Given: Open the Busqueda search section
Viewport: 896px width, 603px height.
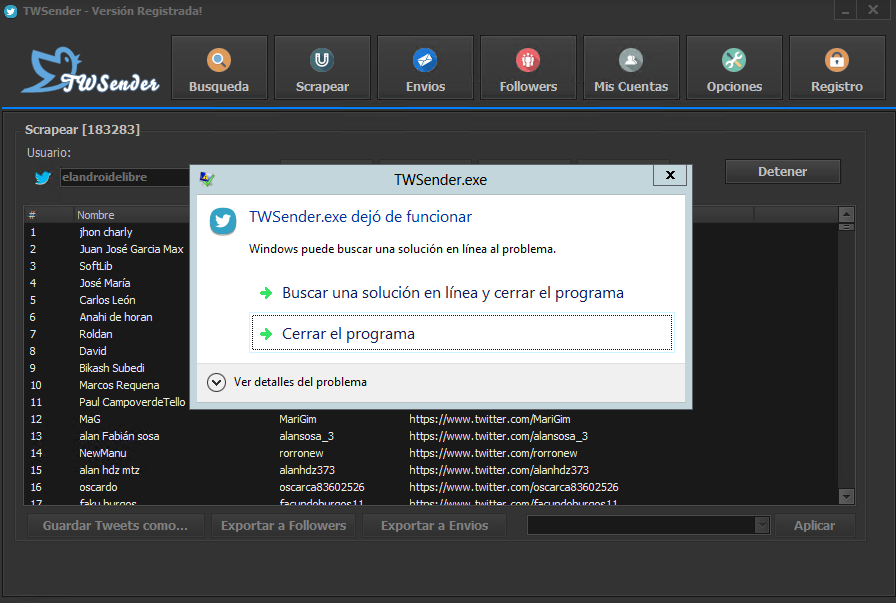Looking at the screenshot, I should tap(219, 68).
